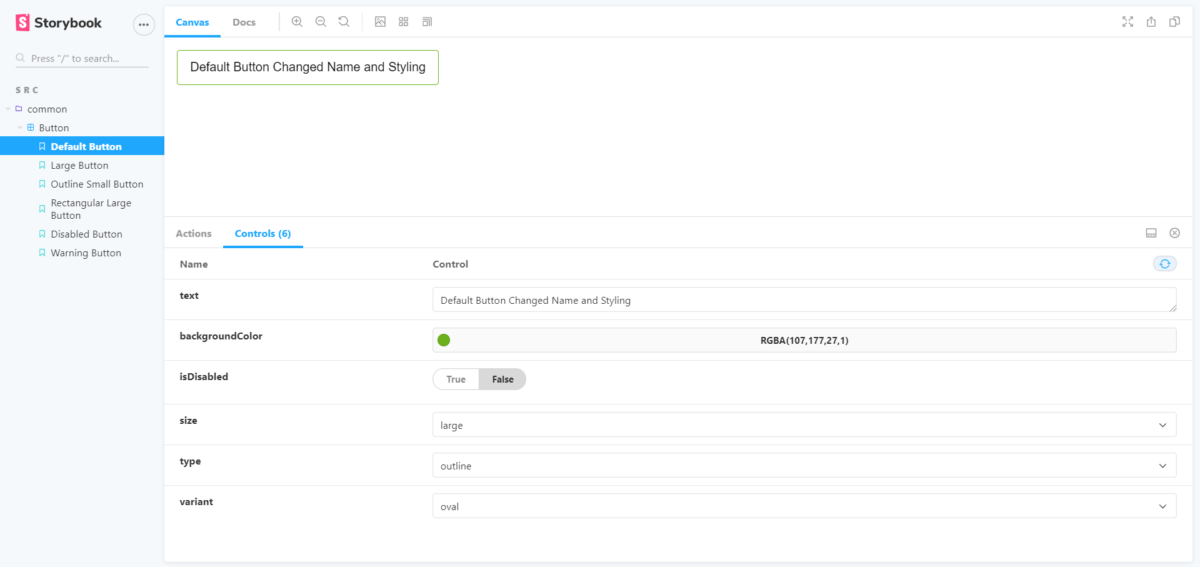This screenshot has width=1200, height=567.
Task: Open canvas in new tab icon
Action: coord(1151,21)
